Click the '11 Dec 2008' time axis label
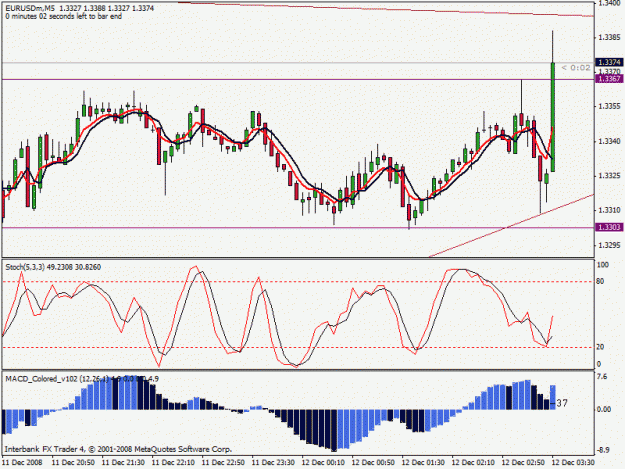The height and width of the screenshot is (469, 625). click(x=22, y=463)
